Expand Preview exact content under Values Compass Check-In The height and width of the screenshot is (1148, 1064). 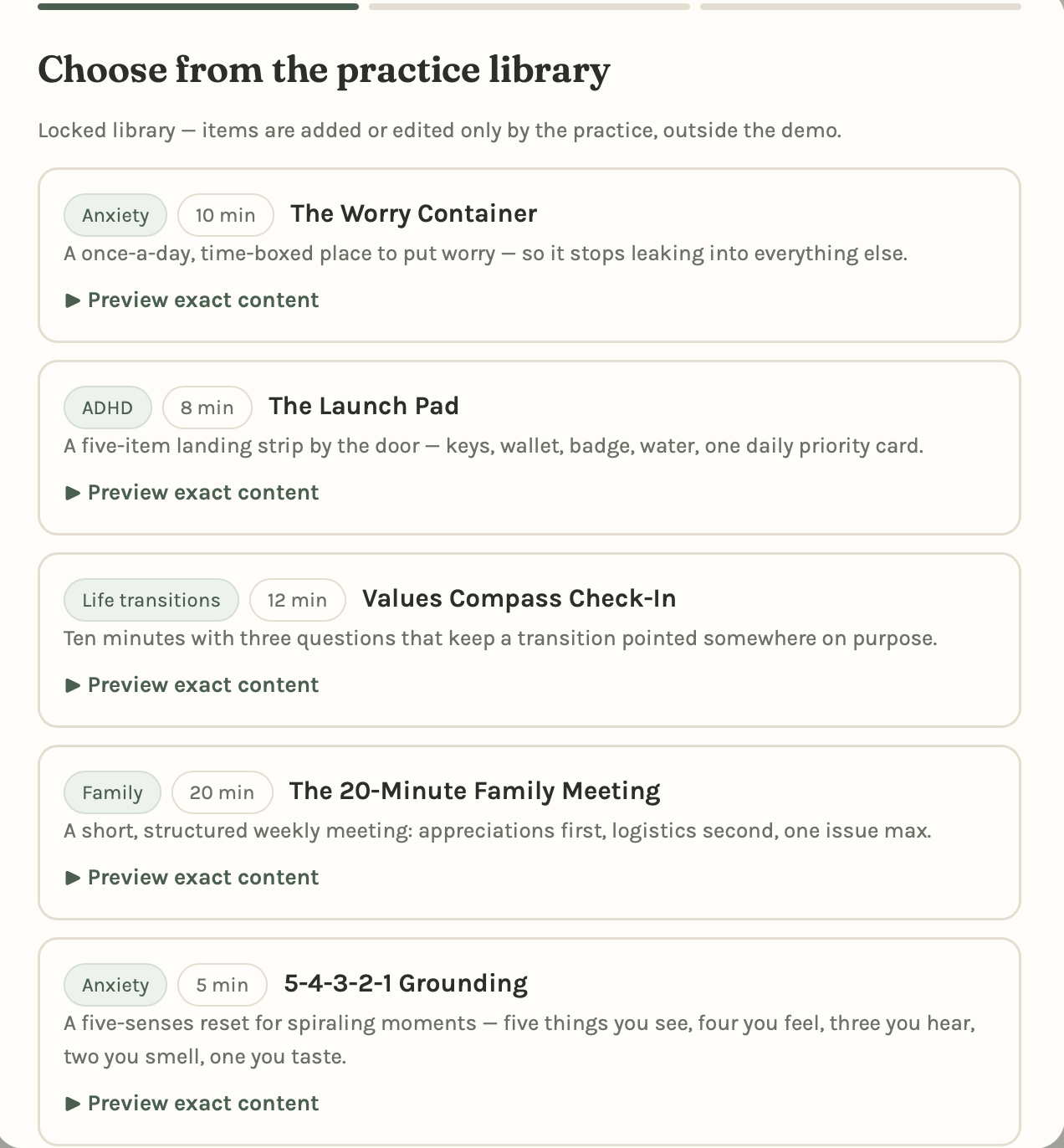click(x=192, y=685)
